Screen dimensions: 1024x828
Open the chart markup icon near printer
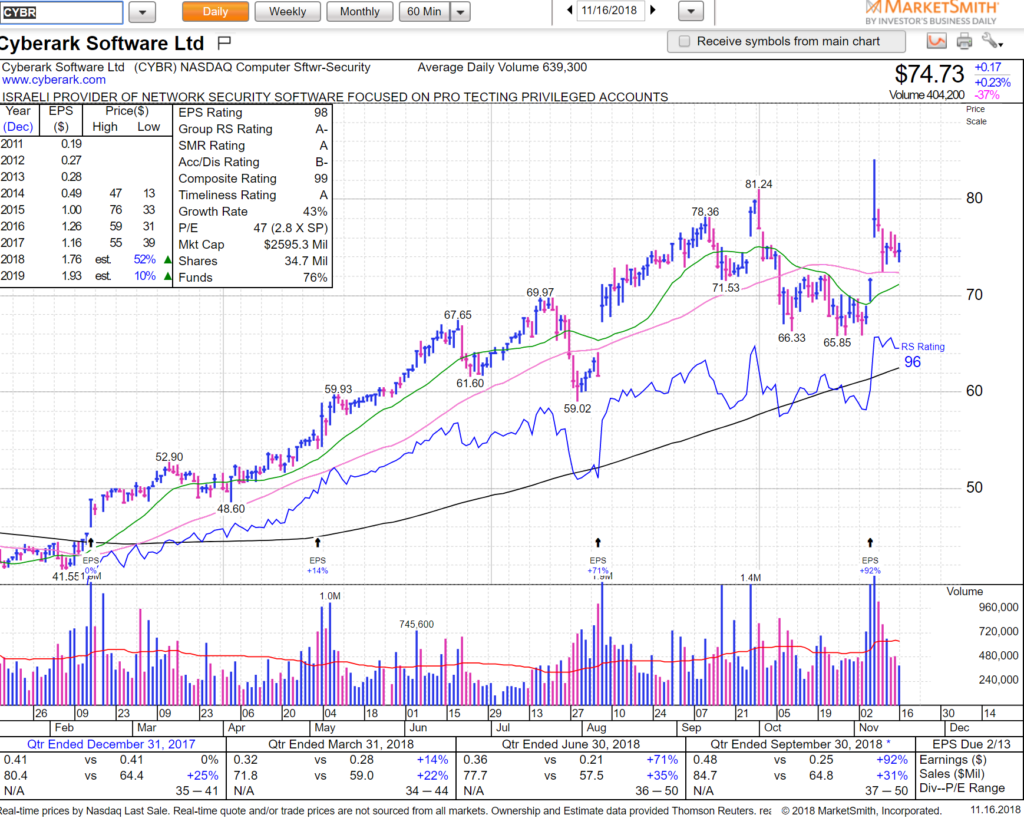[x=936, y=41]
